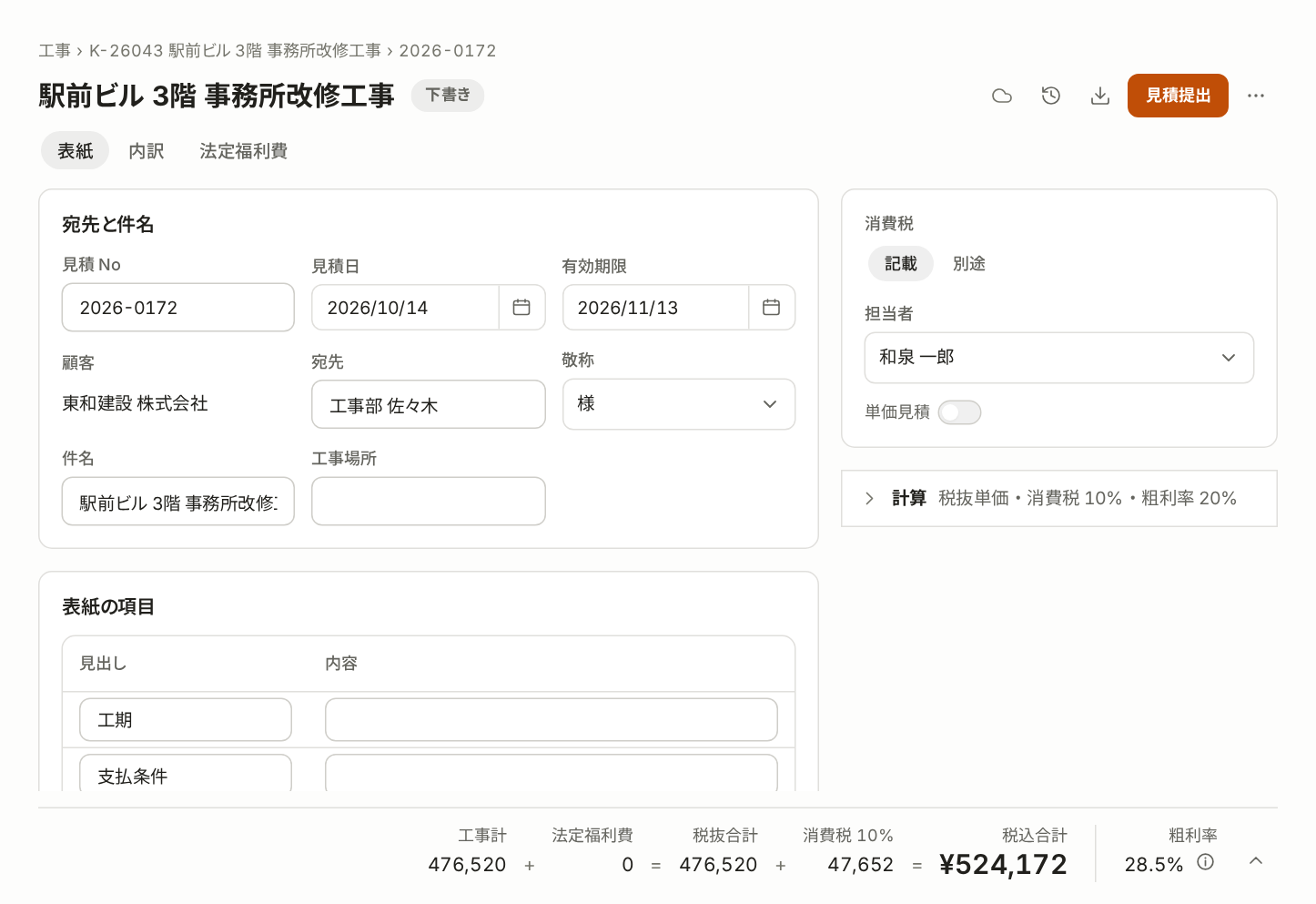Open the 担当者 dropdown 和泉 一郎

click(1059, 358)
